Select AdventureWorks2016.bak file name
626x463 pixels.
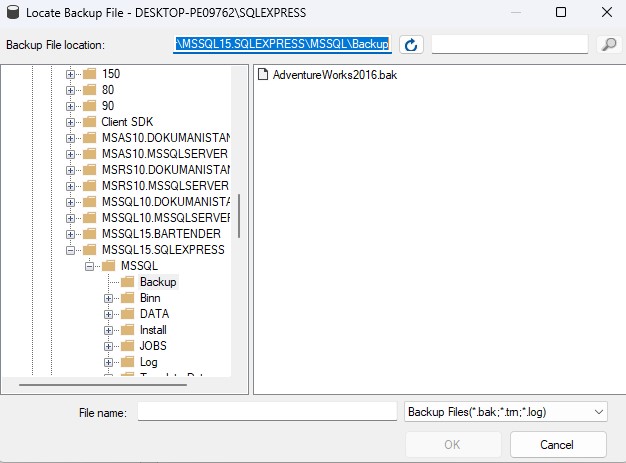pyautogui.click(x=335, y=75)
